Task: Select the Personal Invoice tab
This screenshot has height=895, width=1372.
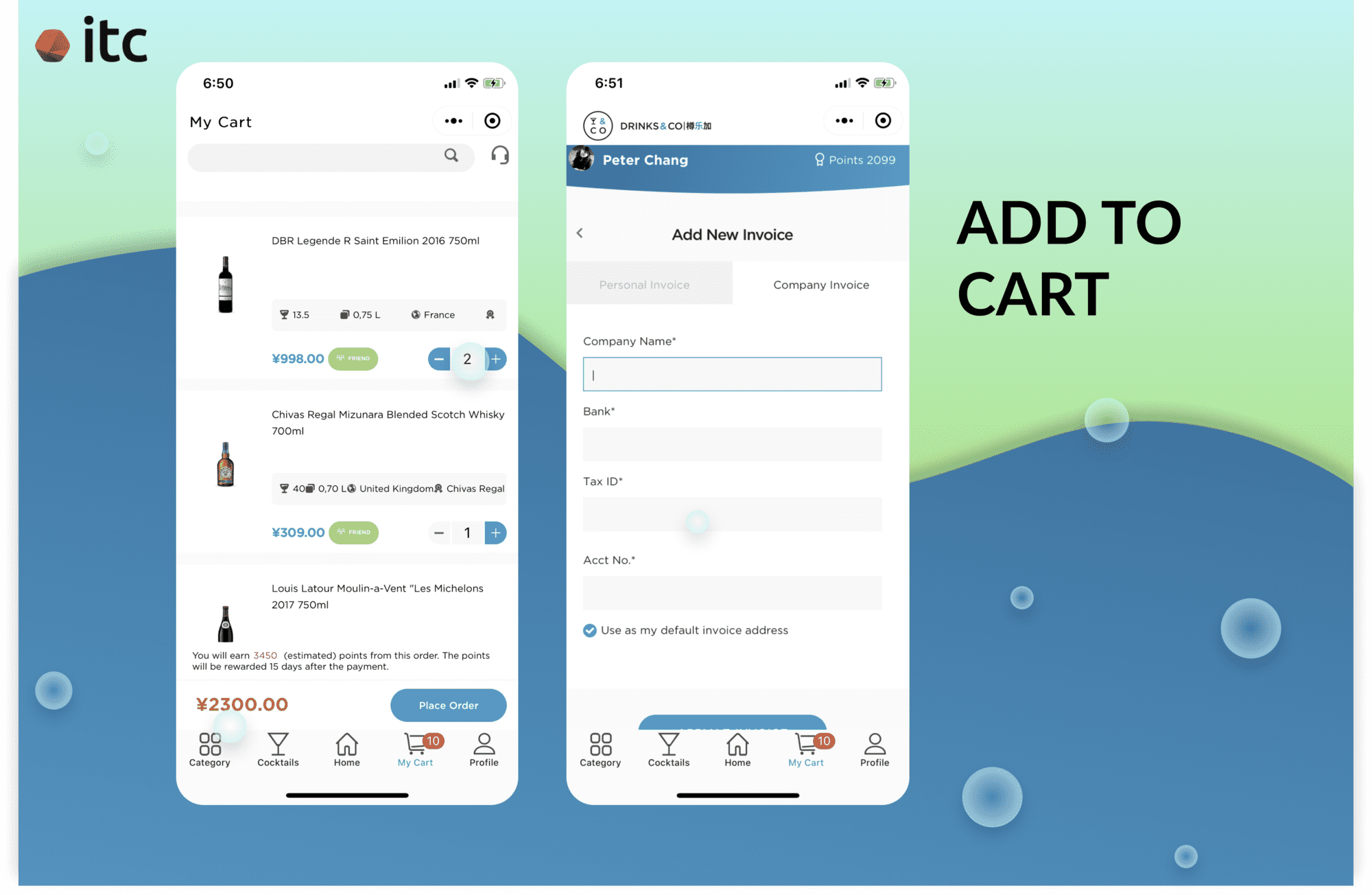Action: (x=644, y=284)
